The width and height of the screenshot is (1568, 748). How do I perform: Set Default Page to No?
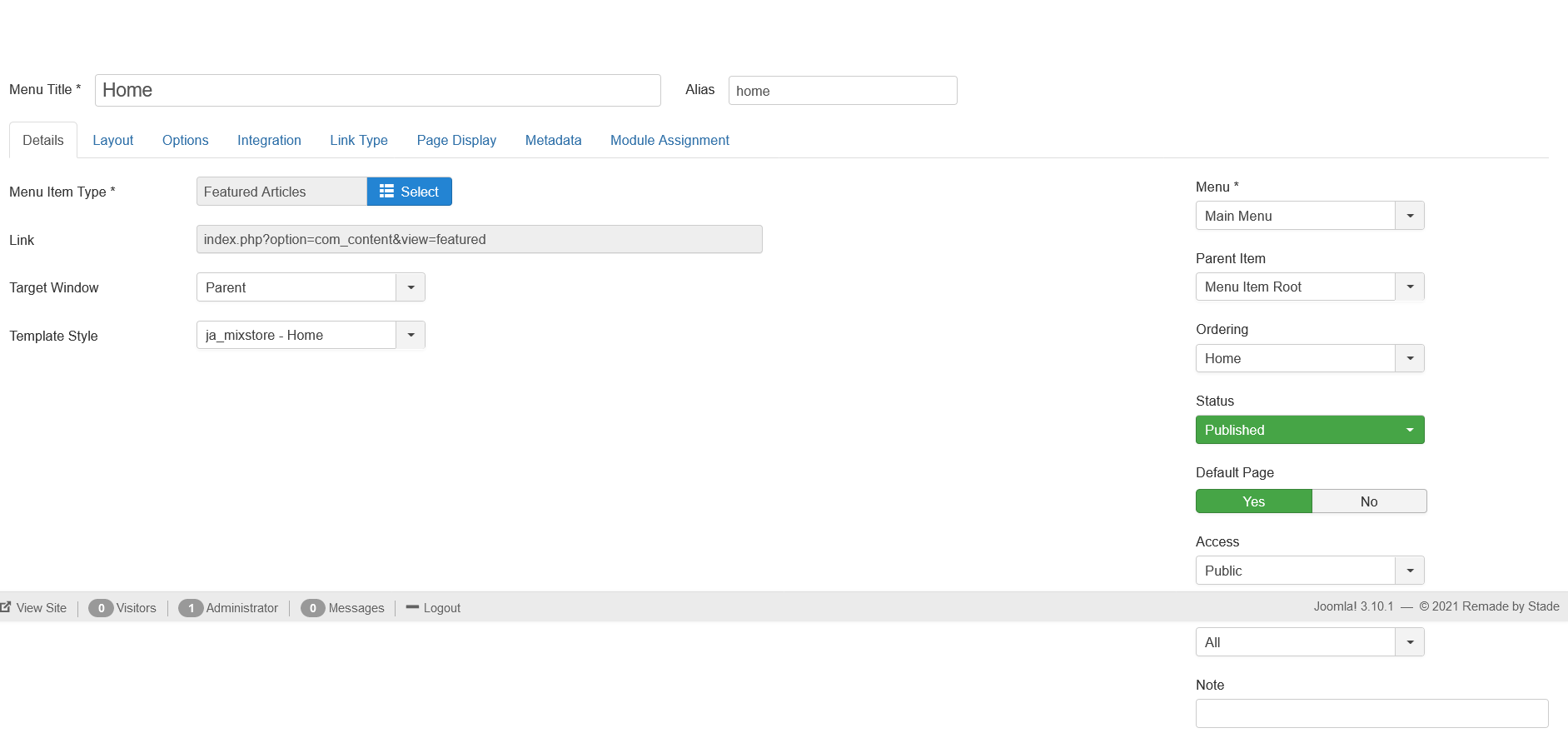tap(1368, 501)
